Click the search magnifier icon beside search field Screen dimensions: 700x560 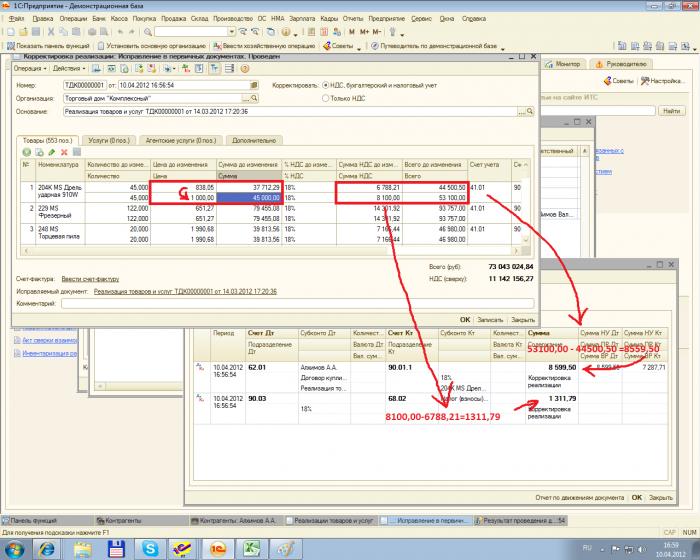point(148,32)
